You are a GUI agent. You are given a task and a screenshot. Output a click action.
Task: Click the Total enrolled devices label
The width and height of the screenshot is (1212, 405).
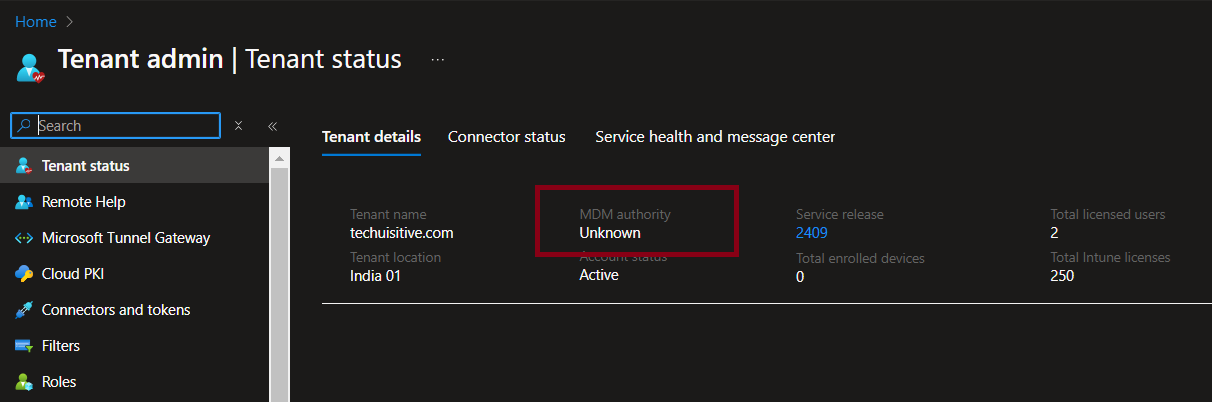pos(860,258)
